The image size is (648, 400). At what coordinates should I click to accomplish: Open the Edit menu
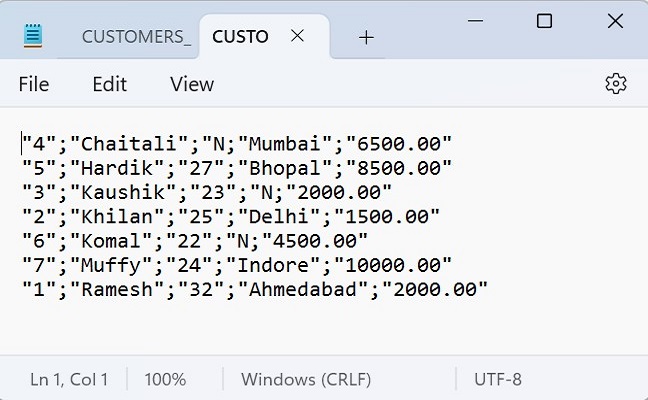109,84
